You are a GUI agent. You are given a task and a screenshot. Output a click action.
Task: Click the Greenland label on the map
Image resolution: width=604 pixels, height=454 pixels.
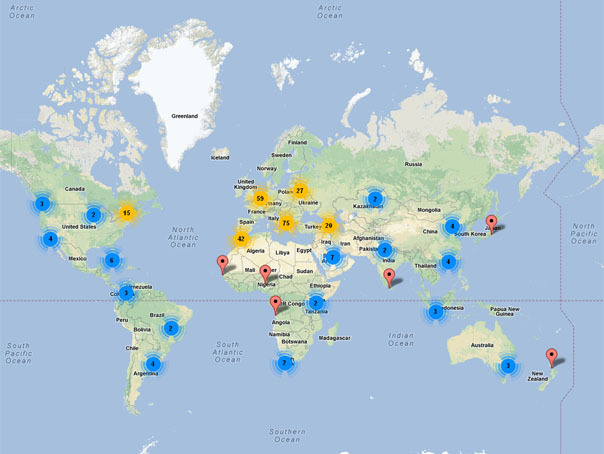[184, 116]
